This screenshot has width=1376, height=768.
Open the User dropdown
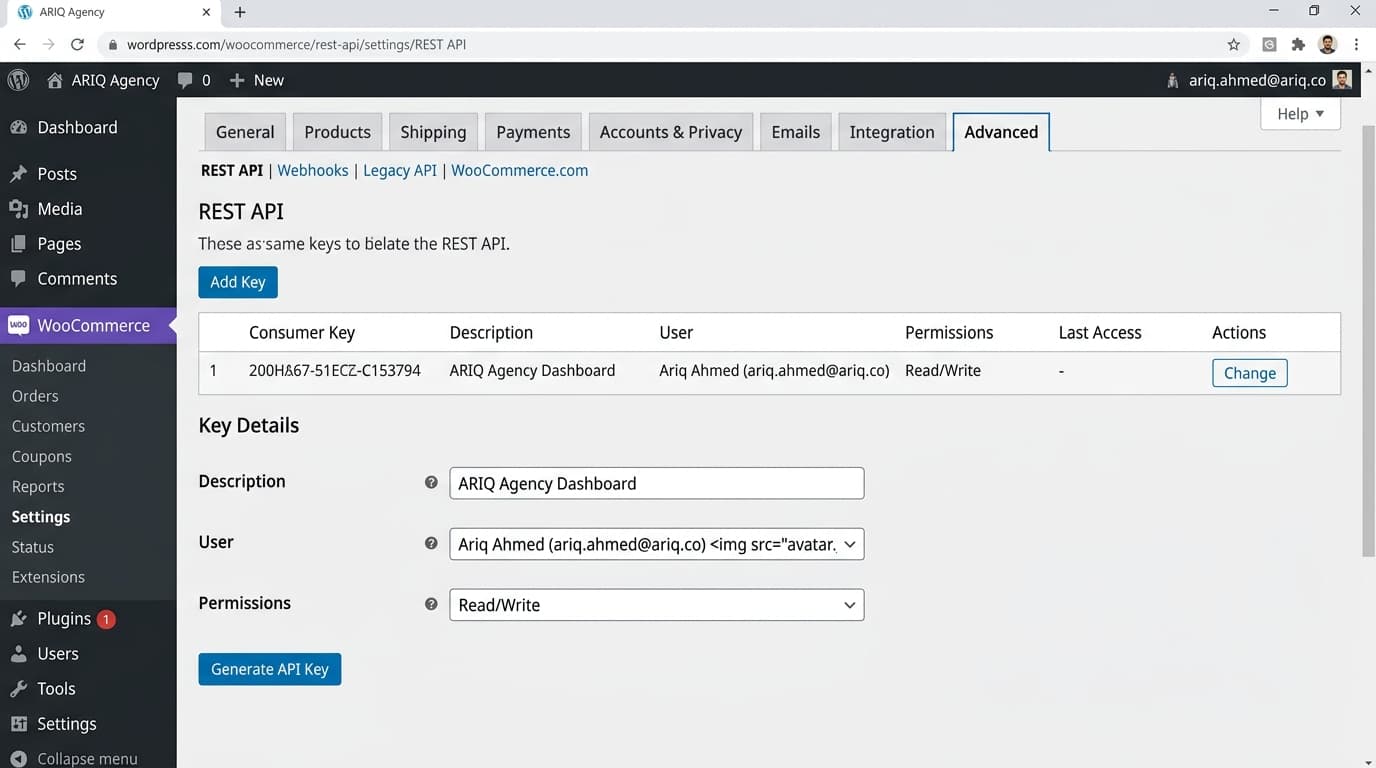click(657, 544)
